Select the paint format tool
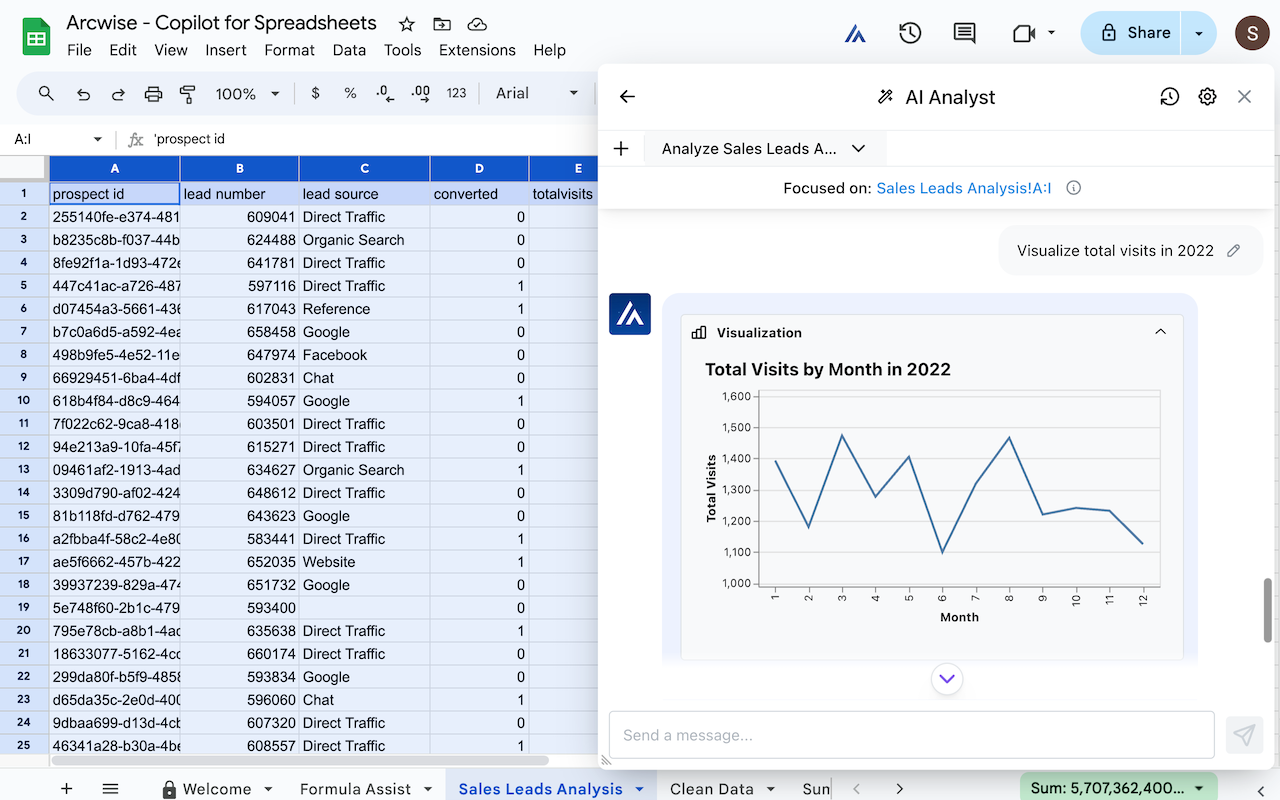The image size is (1280, 800). 187,94
